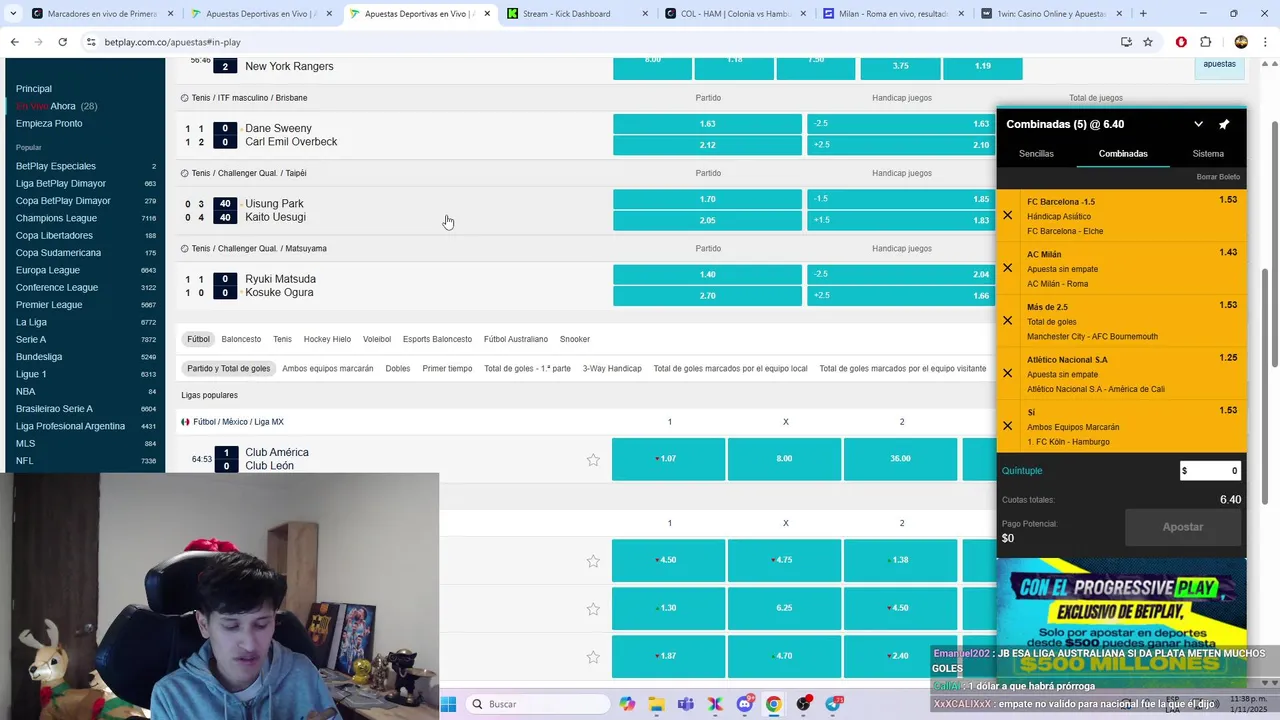
Task: Open En Vivo Ahora in the sidebar
Action: click(x=56, y=106)
